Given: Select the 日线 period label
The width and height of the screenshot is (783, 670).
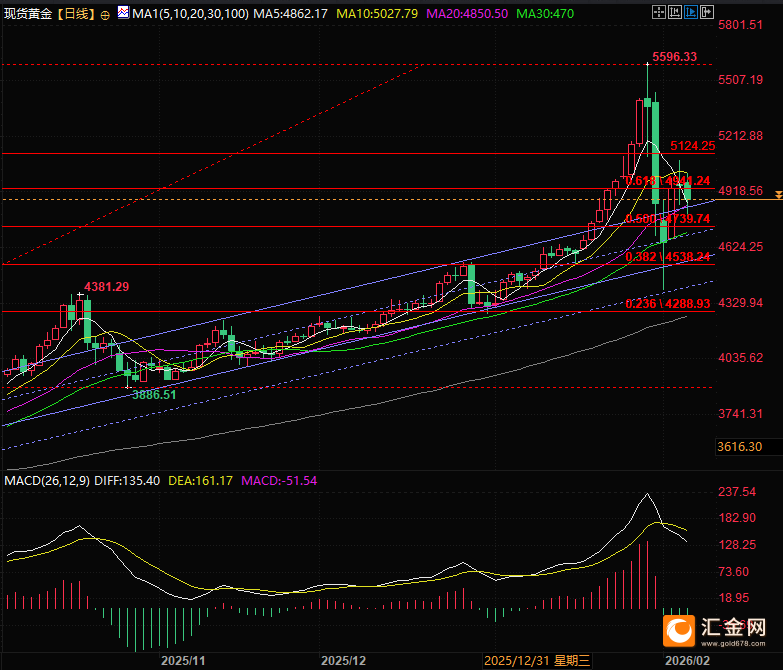Looking at the screenshot, I should click(76, 13).
